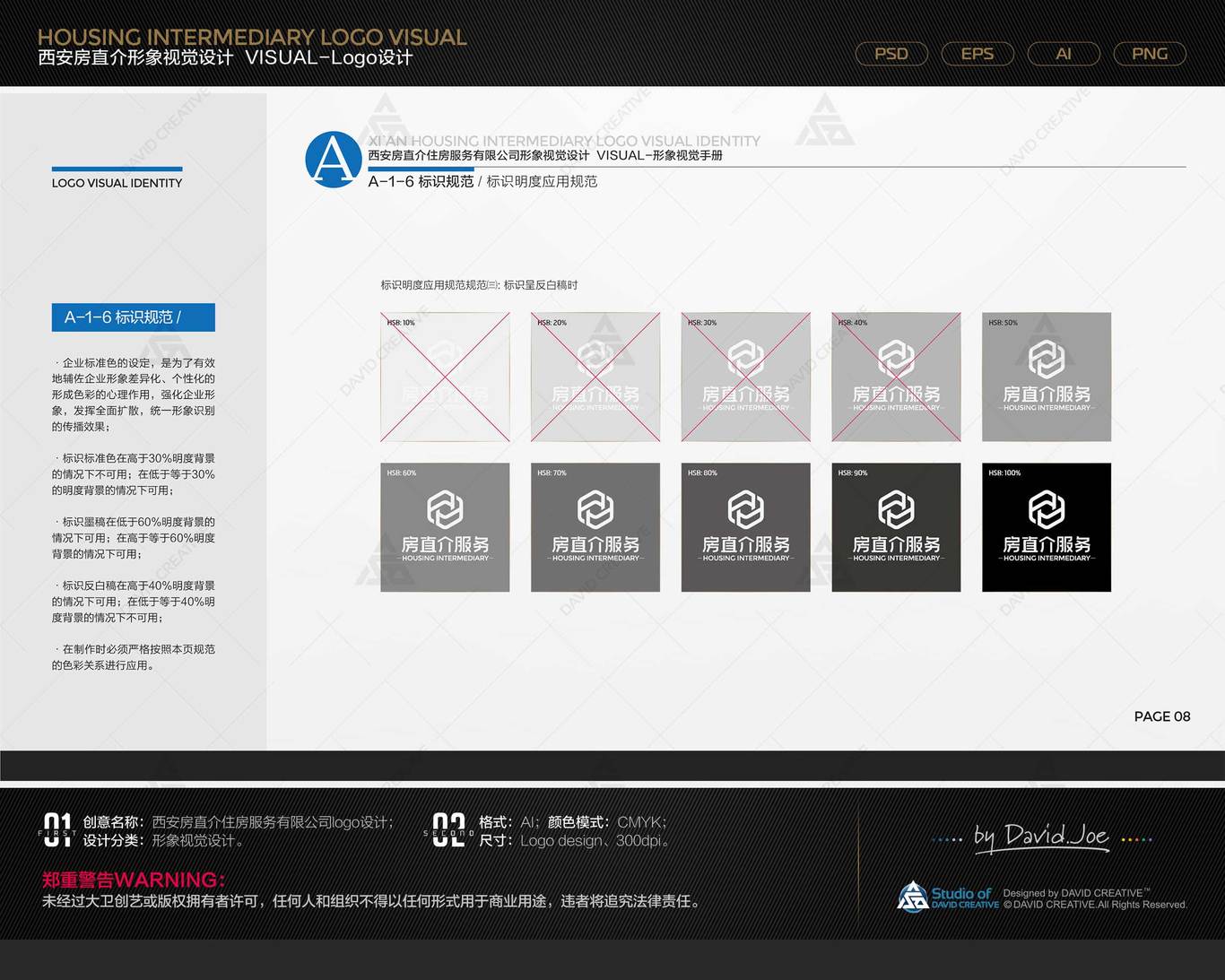Select the HSB 50% logo tile

[1047, 377]
